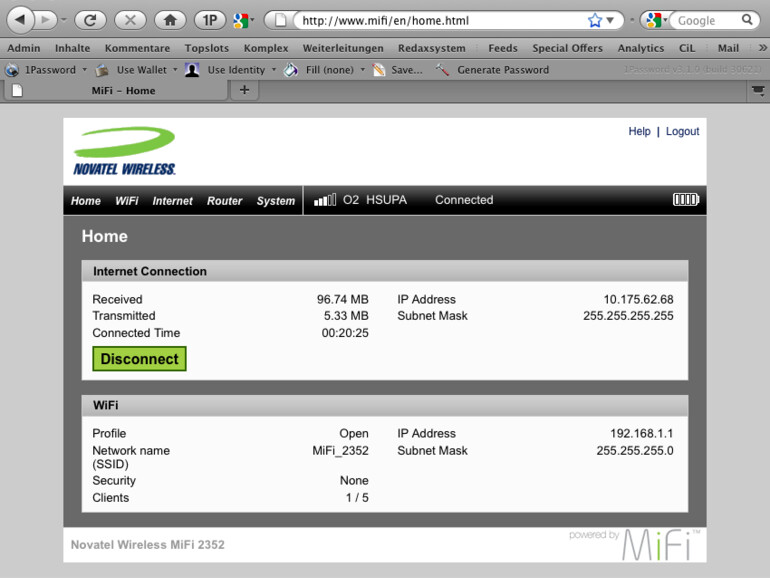Open the Router menu item
This screenshot has height=578, width=770.
click(224, 201)
